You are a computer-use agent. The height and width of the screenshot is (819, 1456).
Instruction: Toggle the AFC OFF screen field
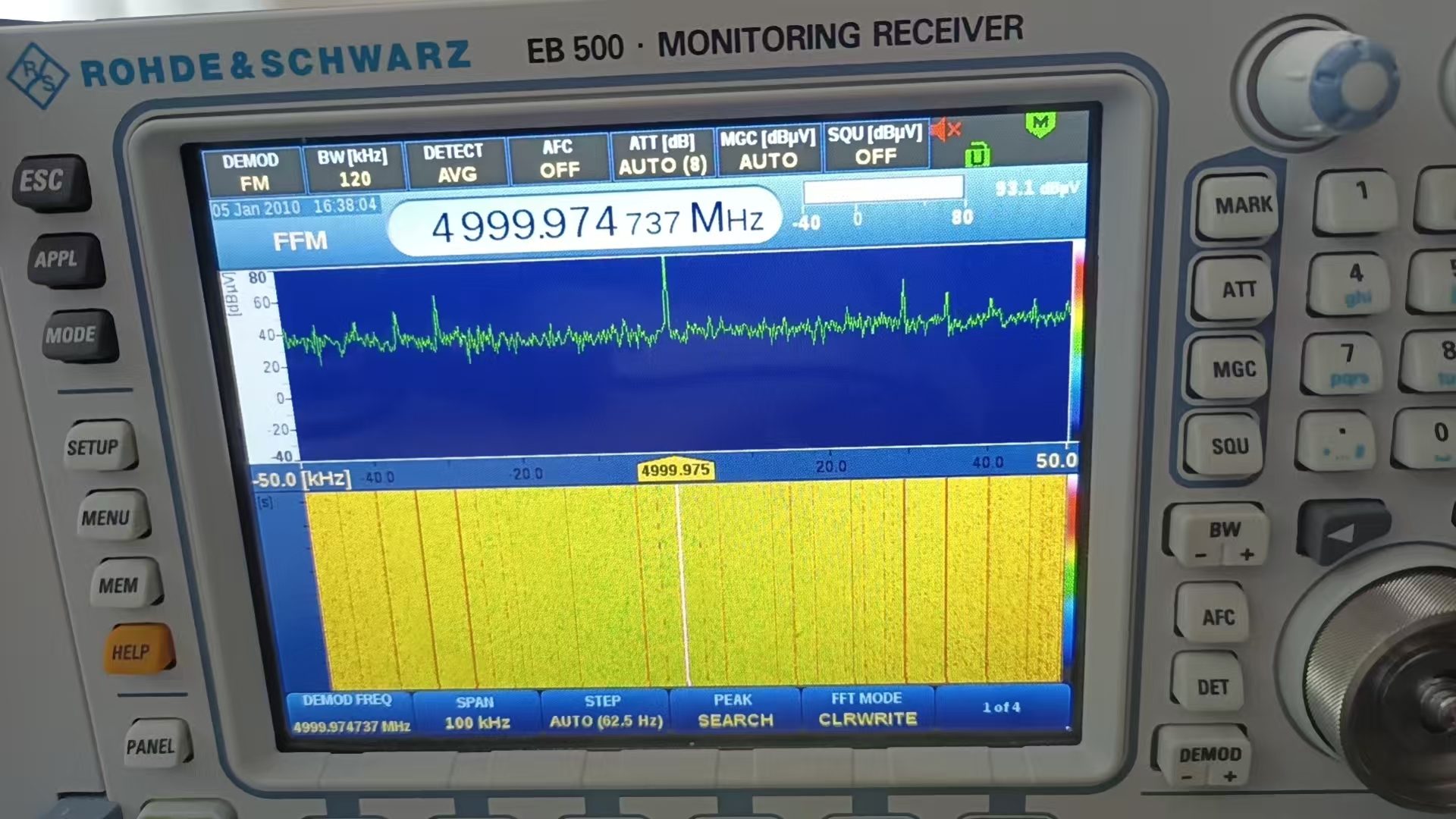[559, 159]
